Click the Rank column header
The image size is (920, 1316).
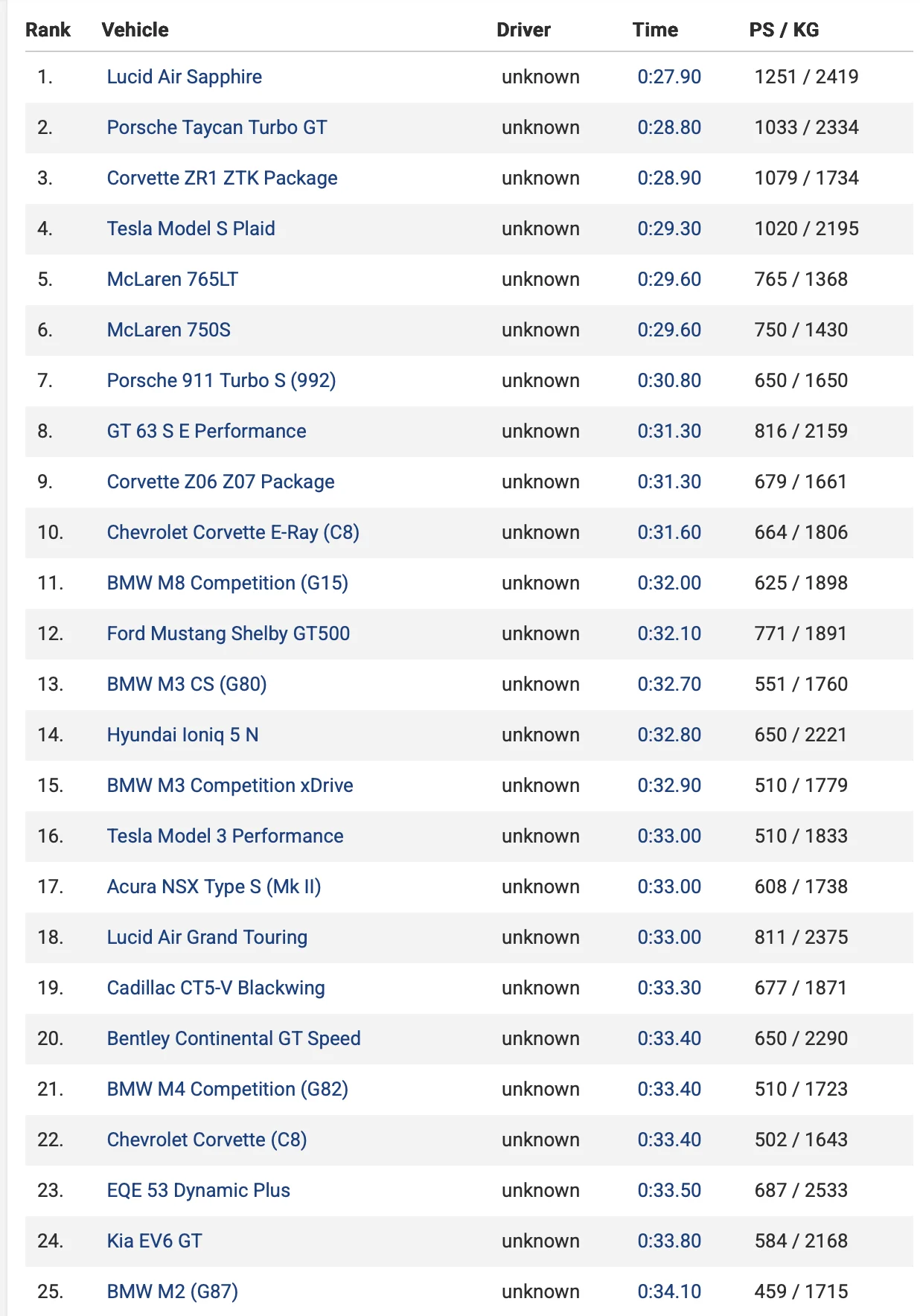(x=48, y=30)
